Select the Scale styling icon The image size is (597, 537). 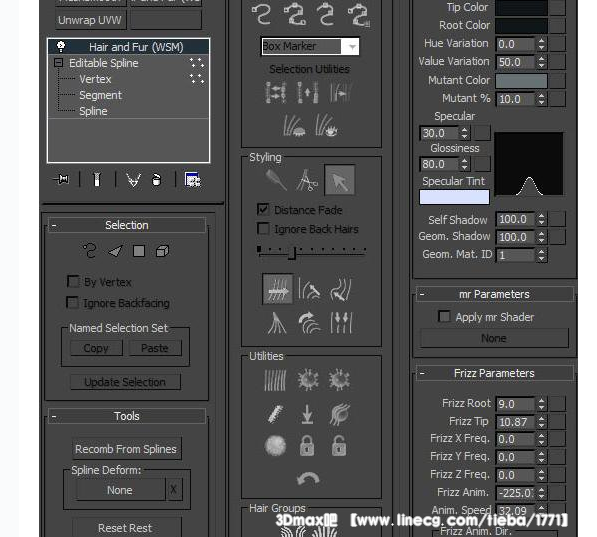341,323
